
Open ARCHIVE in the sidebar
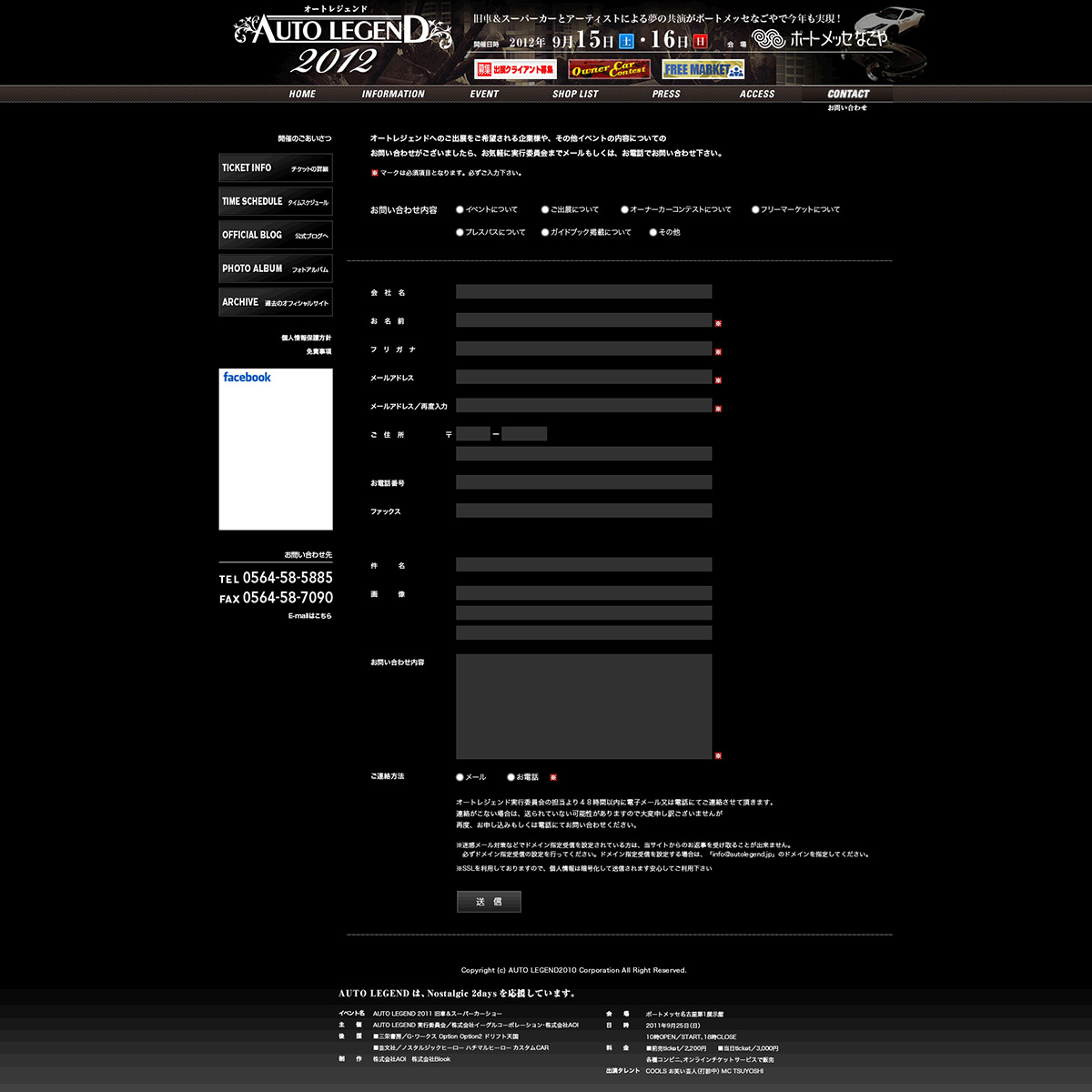click(276, 302)
